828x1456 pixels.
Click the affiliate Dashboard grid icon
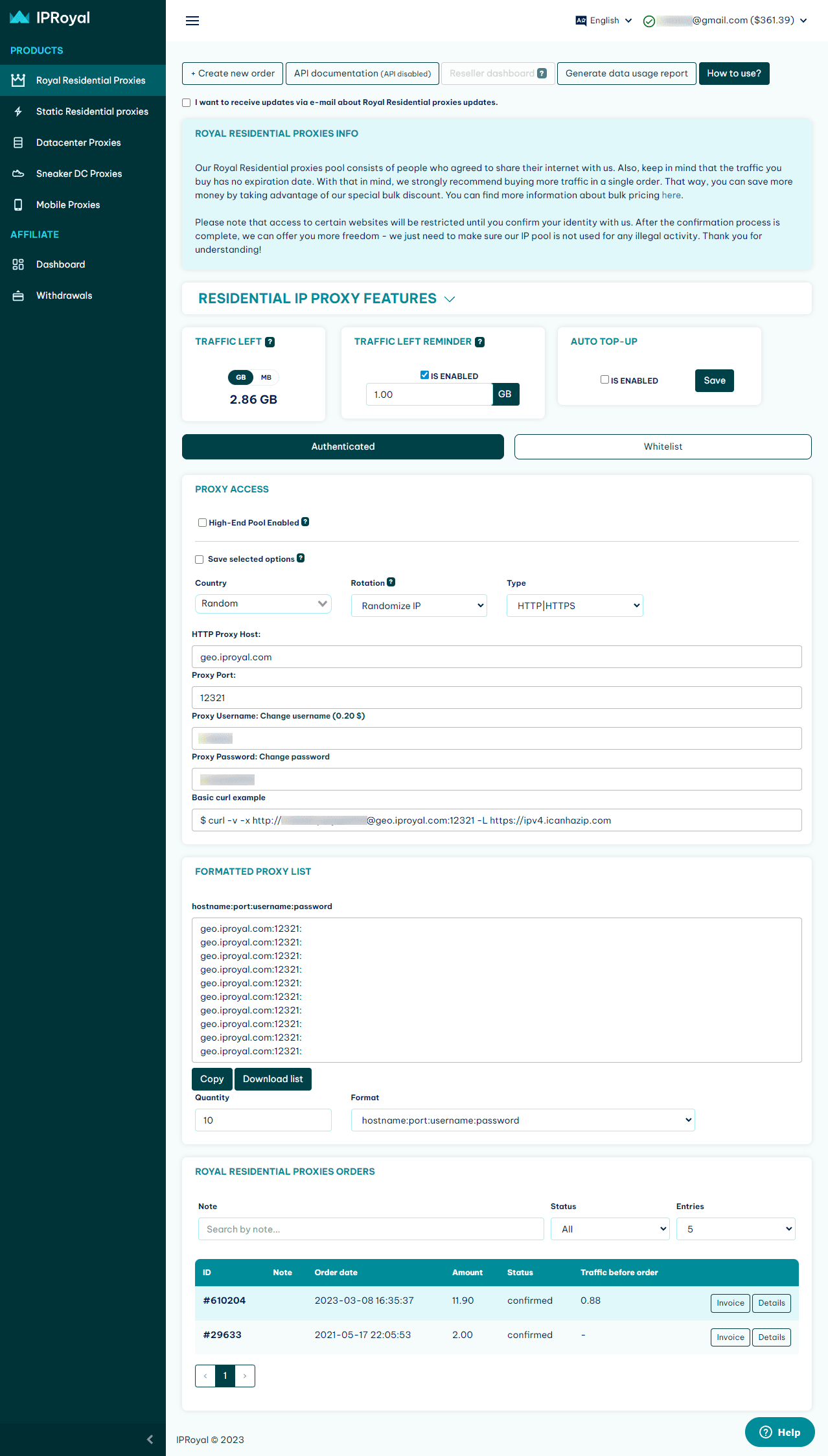pos(18,264)
